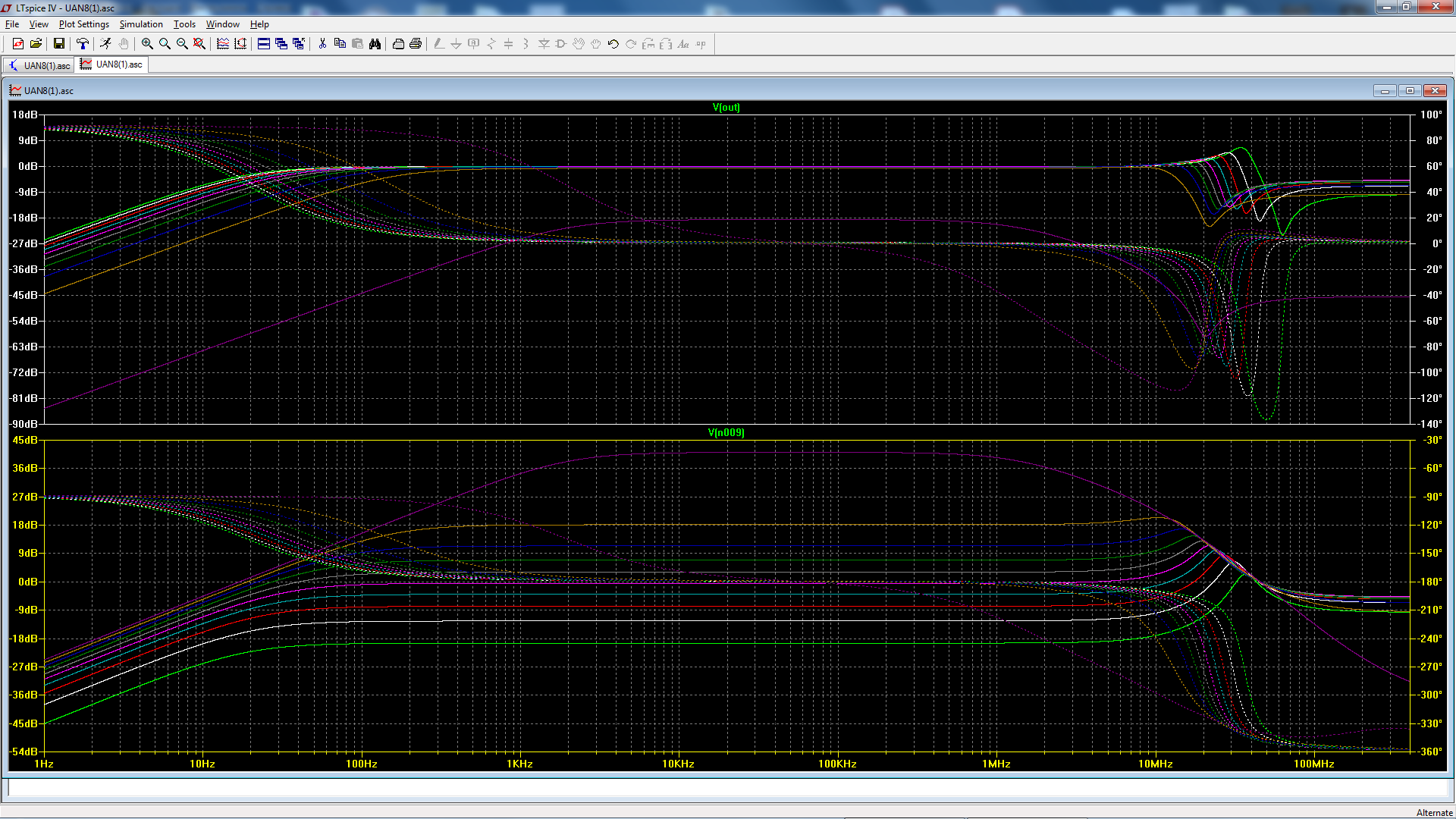Click the Find binoculars icon
This screenshot has height=819, width=1456.
[x=375, y=44]
